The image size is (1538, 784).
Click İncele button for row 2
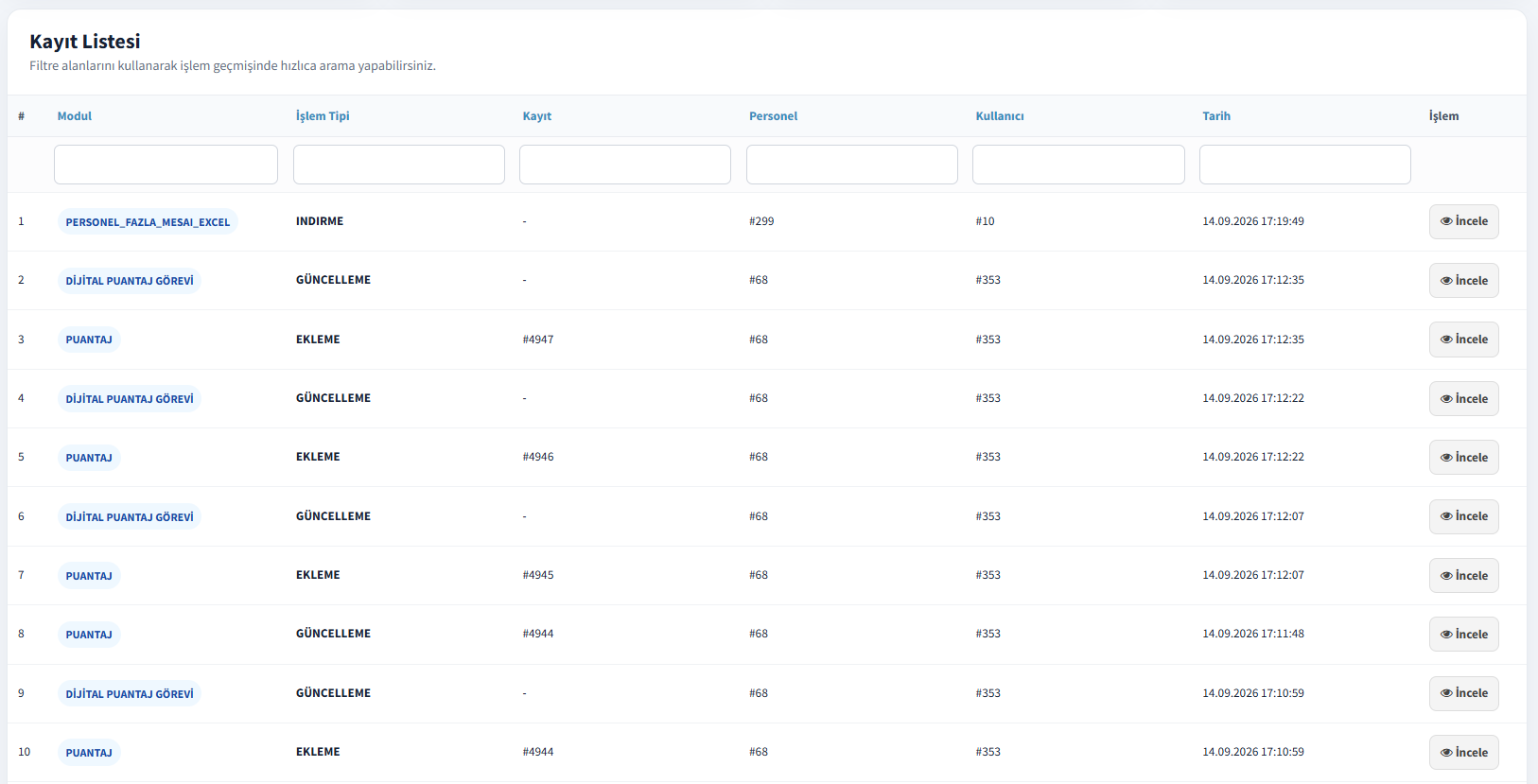pyautogui.click(x=1463, y=281)
